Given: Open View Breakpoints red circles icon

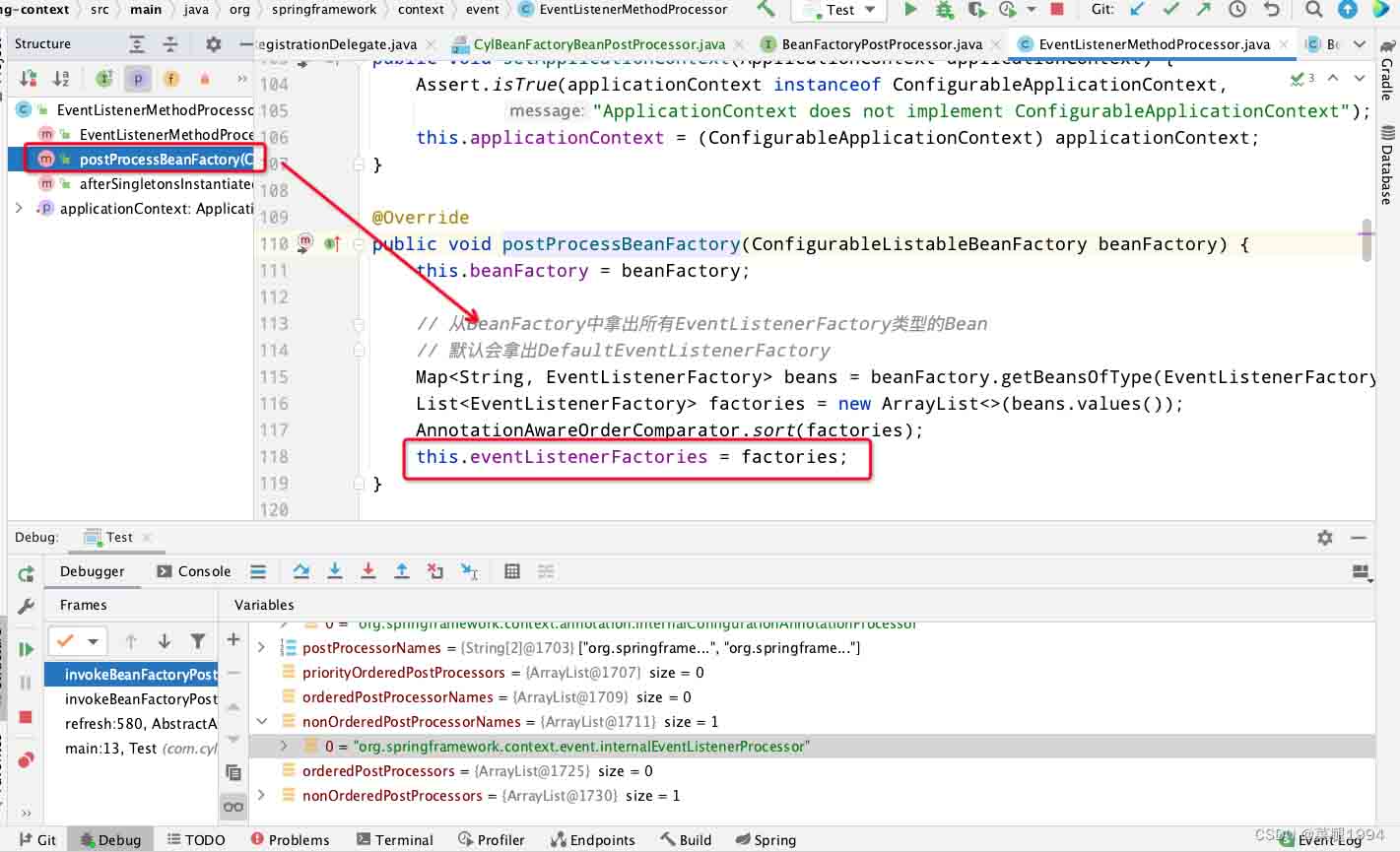Looking at the screenshot, I should (27, 759).
